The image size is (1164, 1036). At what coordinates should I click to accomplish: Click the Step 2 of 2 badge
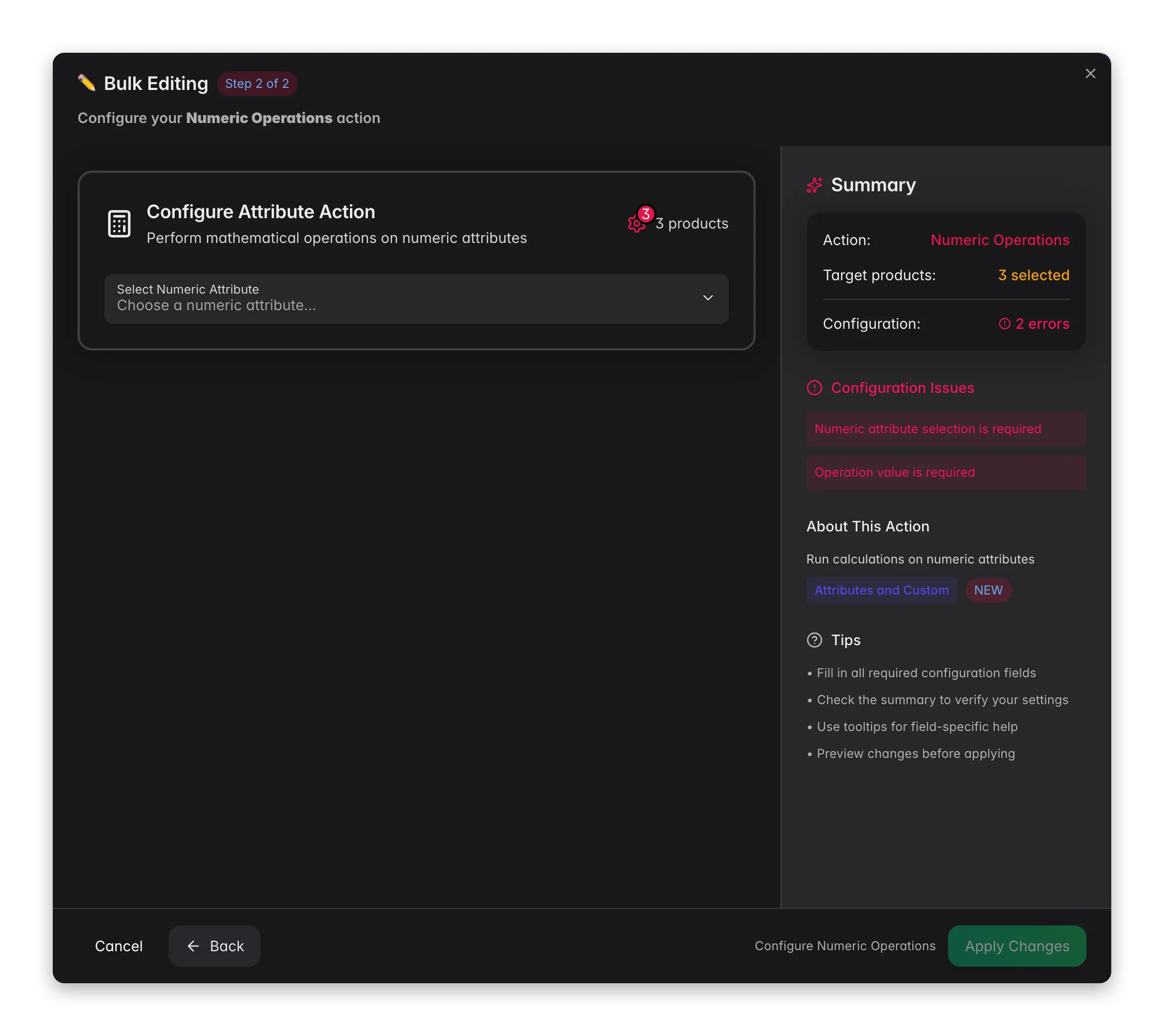[257, 84]
